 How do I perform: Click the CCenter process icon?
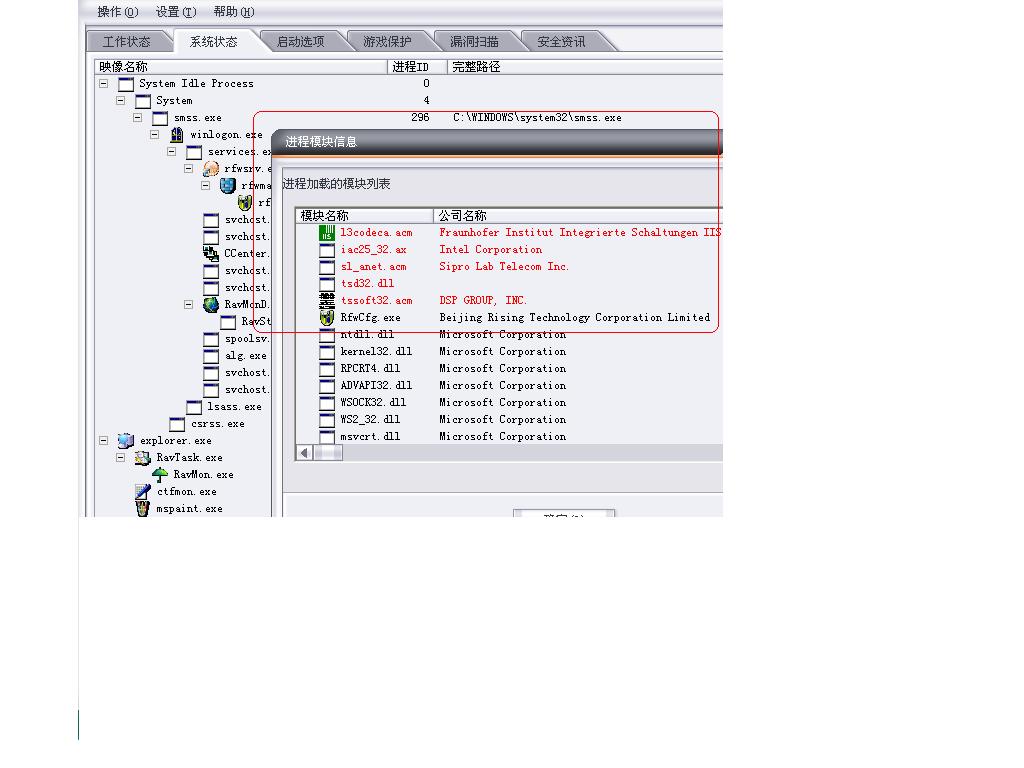coord(211,253)
